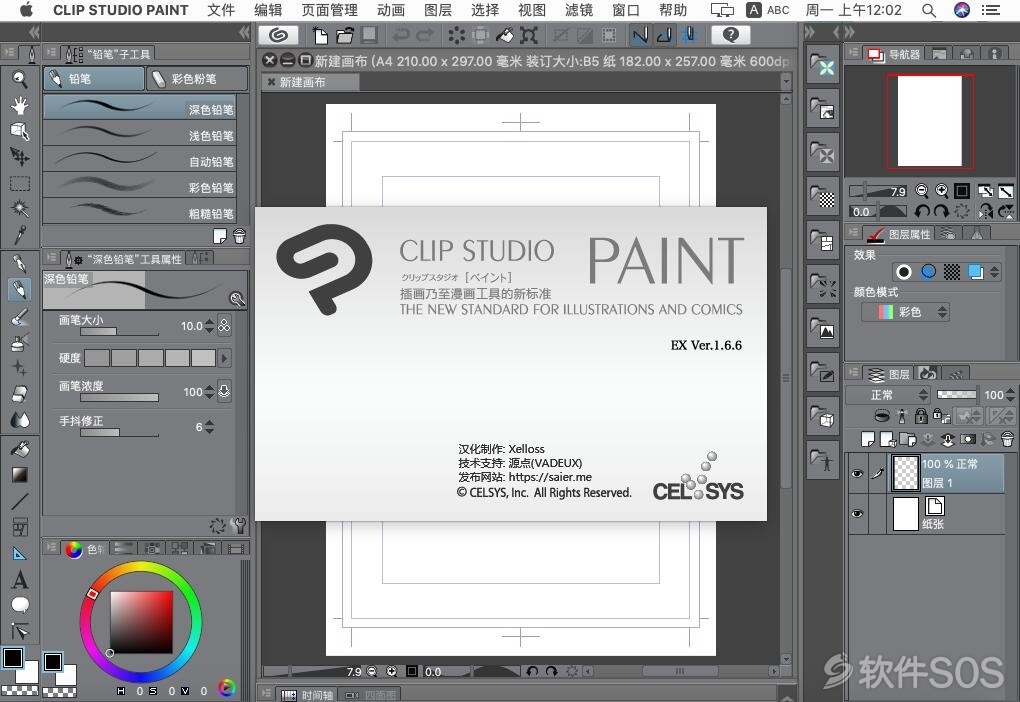The width and height of the screenshot is (1020, 702).
Task: Toggle snap to special ruler icon
Action: (664, 35)
